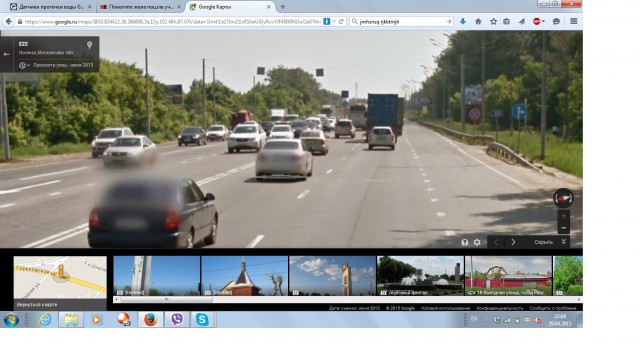Open the Firefox downloads panel
The height and width of the screenshot is (360, 640).
point(463,21)
